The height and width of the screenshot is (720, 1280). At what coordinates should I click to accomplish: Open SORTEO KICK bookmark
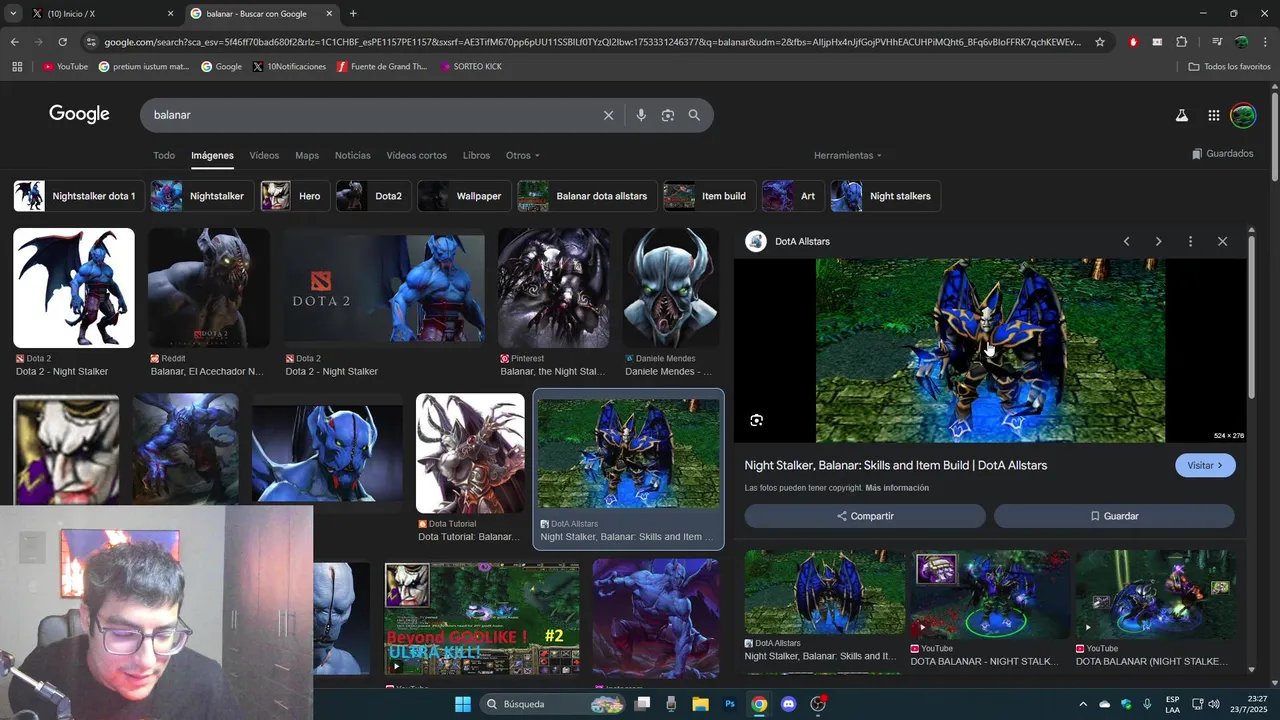pyautogui.click(x=471, y=66)
